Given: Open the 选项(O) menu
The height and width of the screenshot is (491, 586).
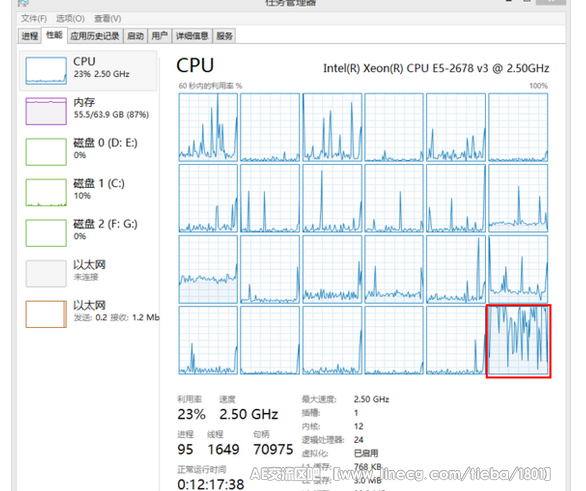Looking at the screenshot, I should tap(70, 19).
